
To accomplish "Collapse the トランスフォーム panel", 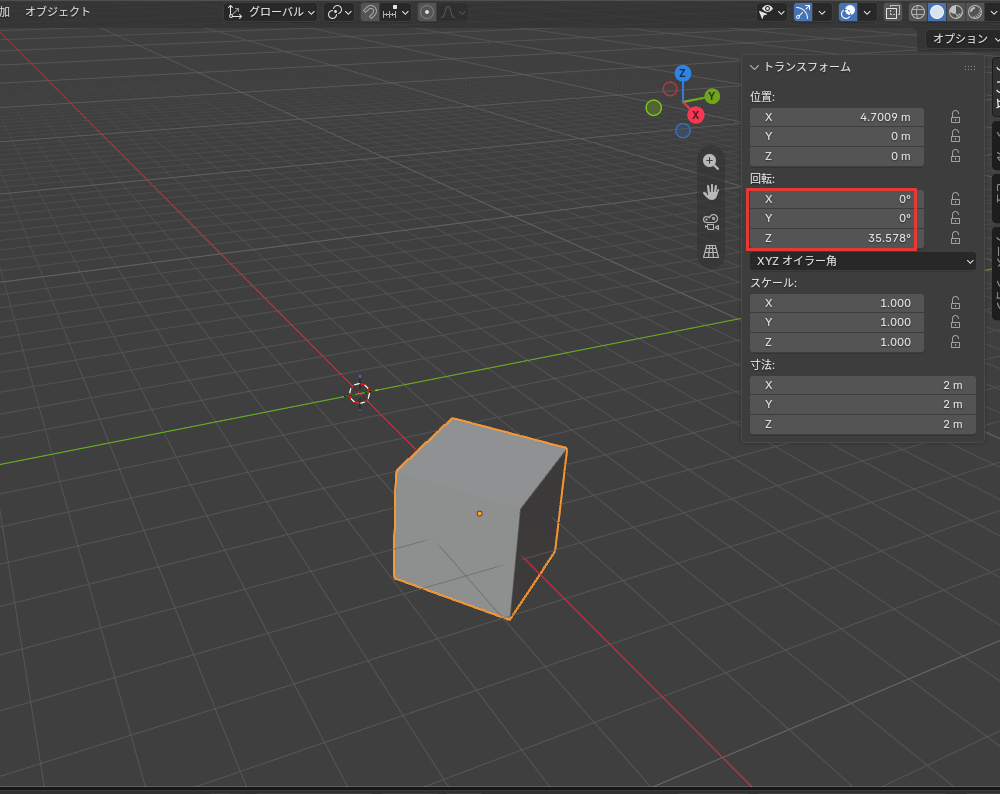I will (754, 67).
